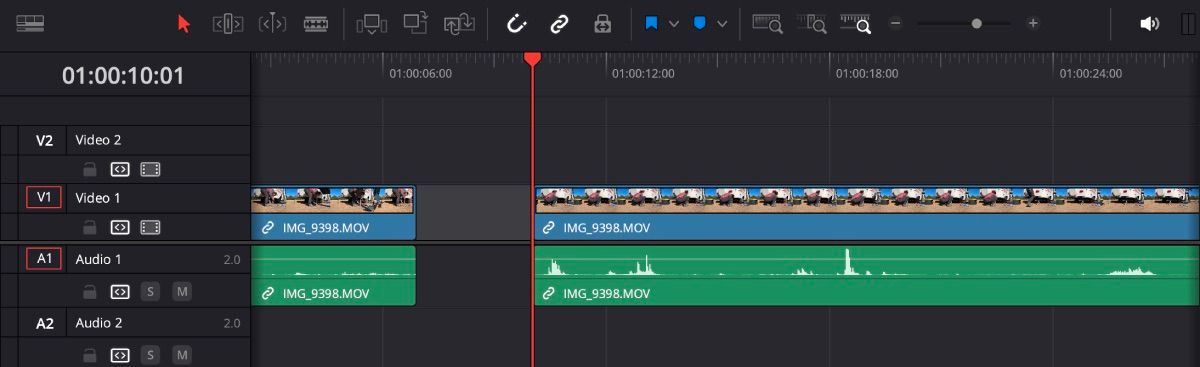Toggle timeline Snapping magnet icon
The height and width of the screenshot is (367, 1200).
click(x=516, y=23)
